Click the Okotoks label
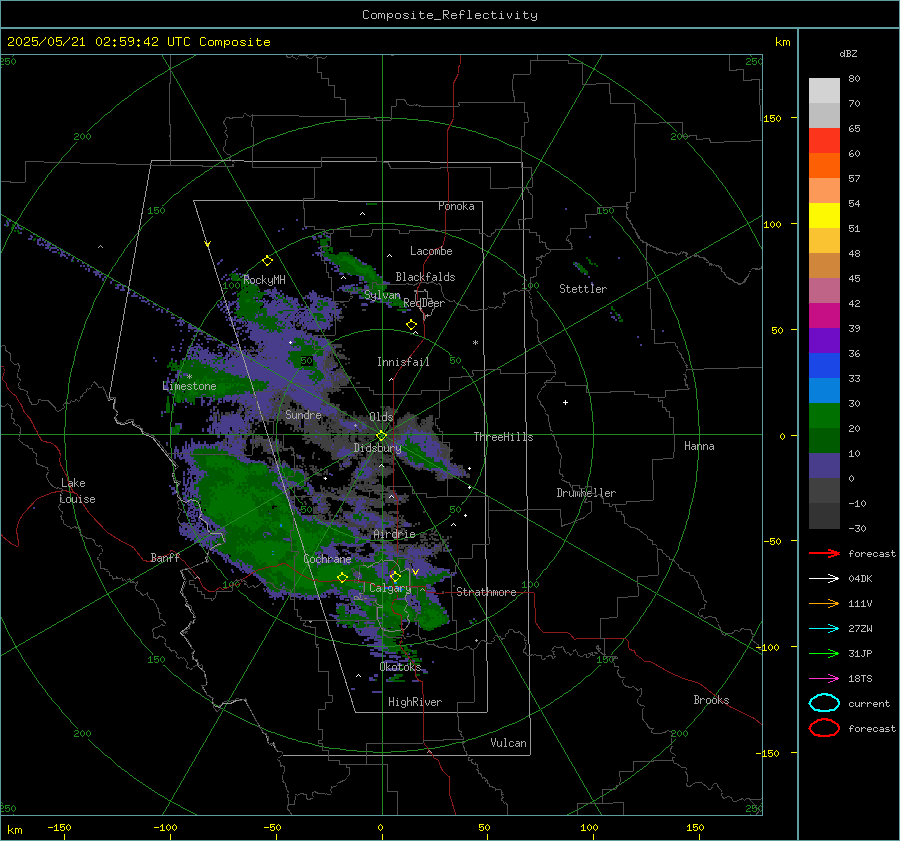 (x=400, y=667)
